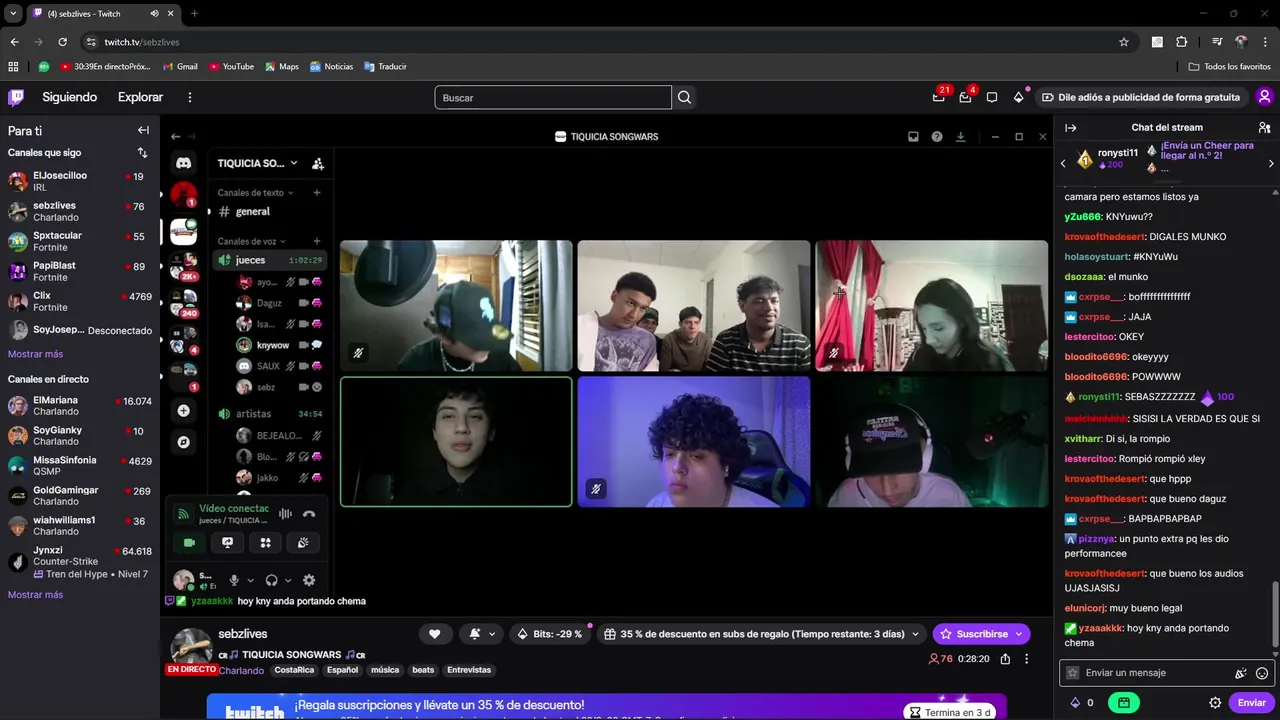The height and width of the screenshot is (720, 1280).
Task: Show next leaderboard entry arrow in chat
Action: click(1271, 163)
